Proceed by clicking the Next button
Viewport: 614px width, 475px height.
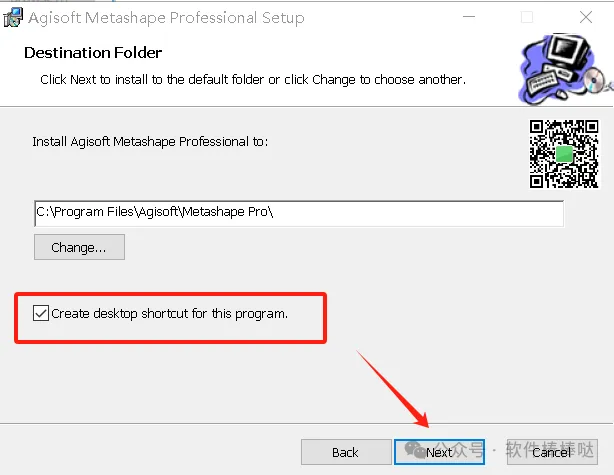[x=439, y=452]
